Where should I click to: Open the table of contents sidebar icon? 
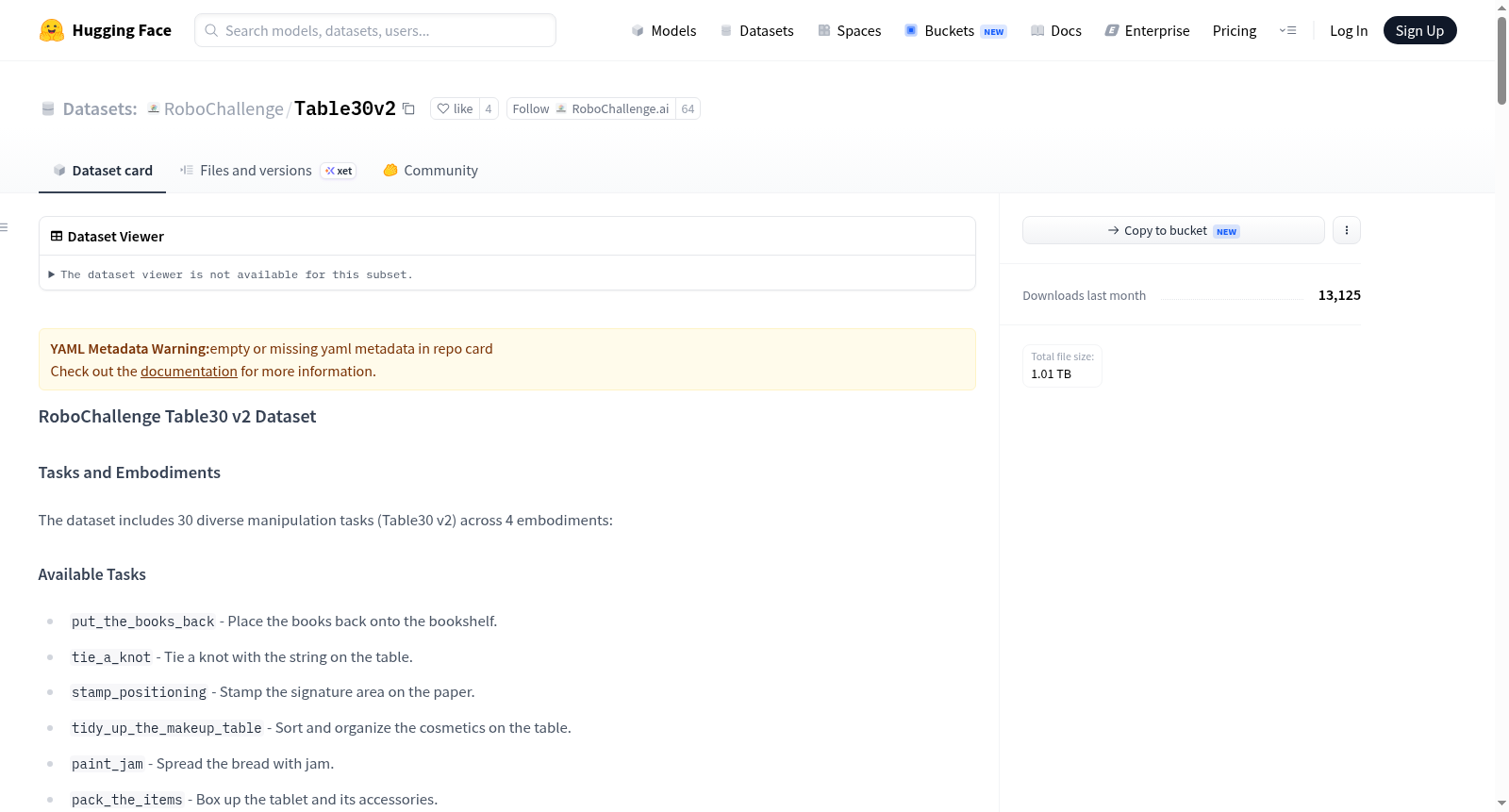[x=5, y=227]
